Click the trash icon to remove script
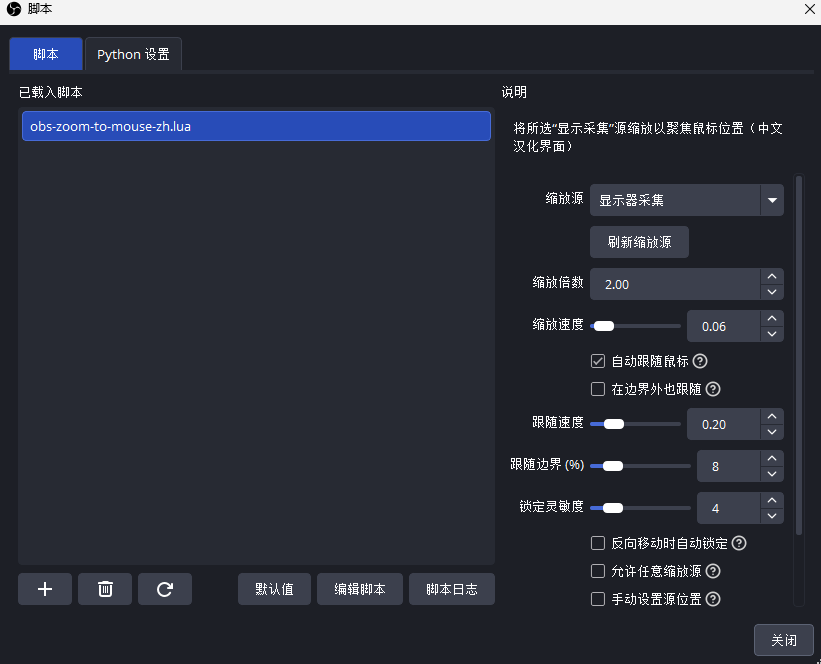 [x=105, y=590]
